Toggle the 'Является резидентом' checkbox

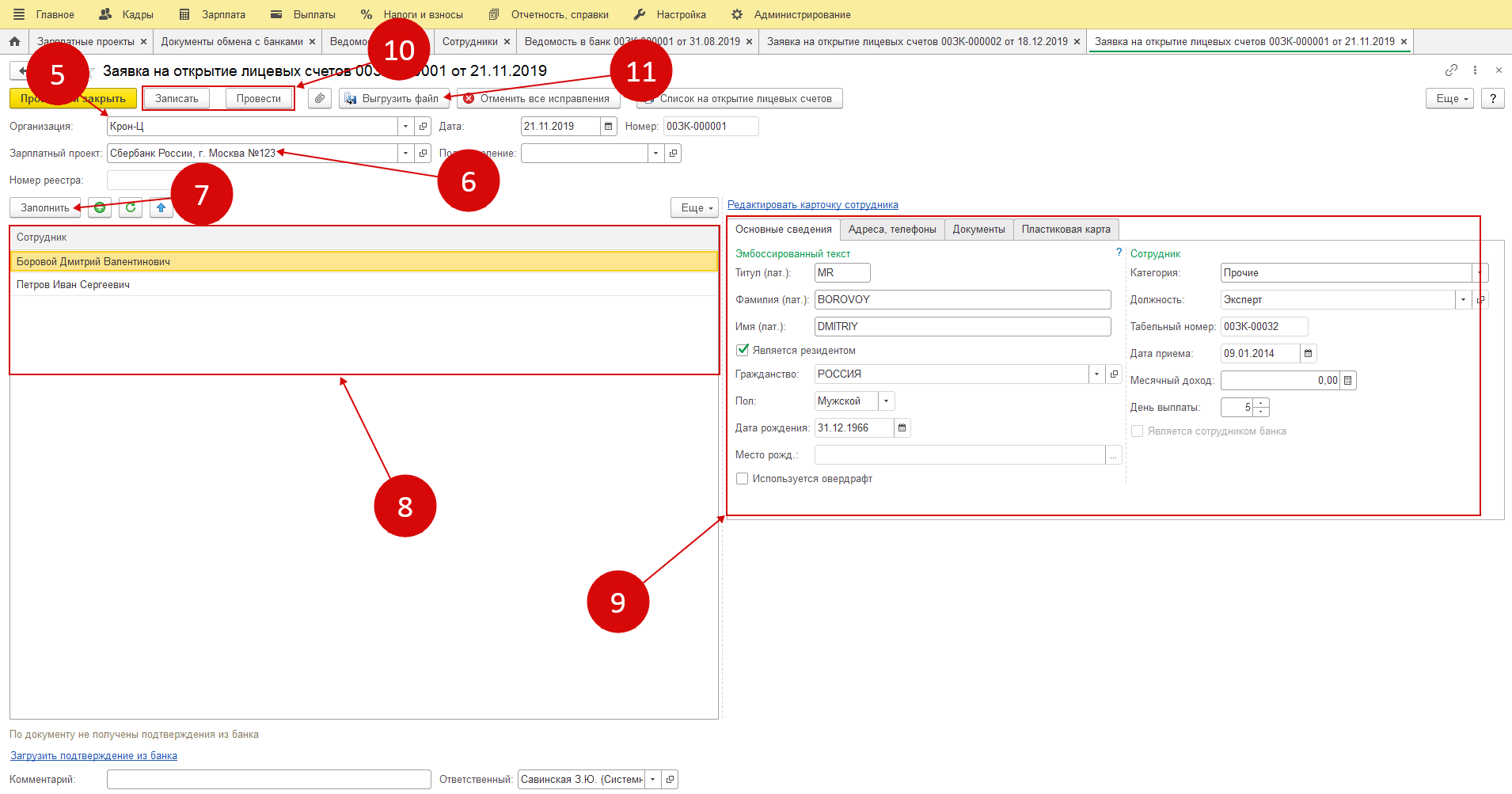tap(743, 350)
